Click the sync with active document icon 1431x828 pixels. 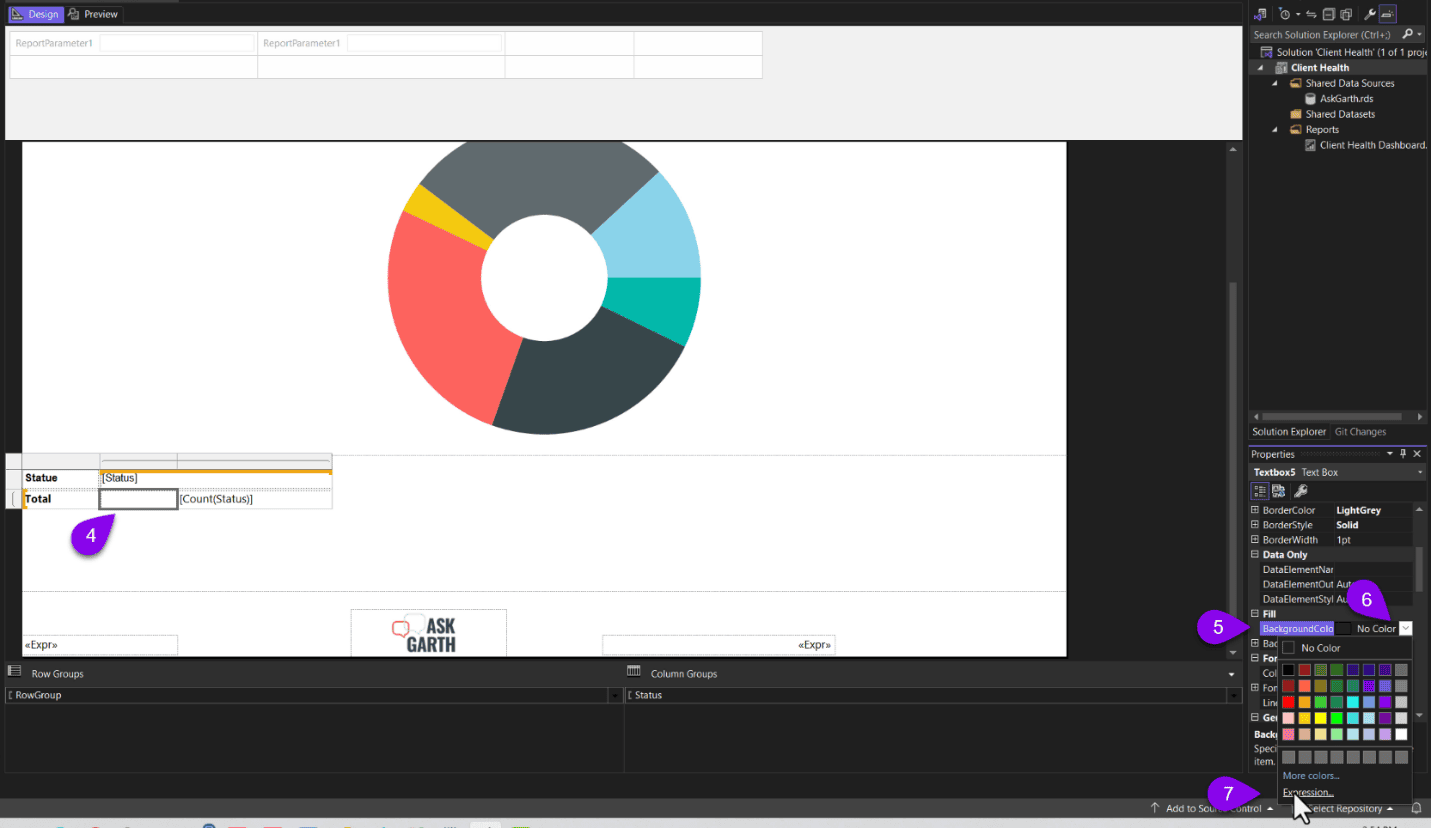pos(1311,14)
